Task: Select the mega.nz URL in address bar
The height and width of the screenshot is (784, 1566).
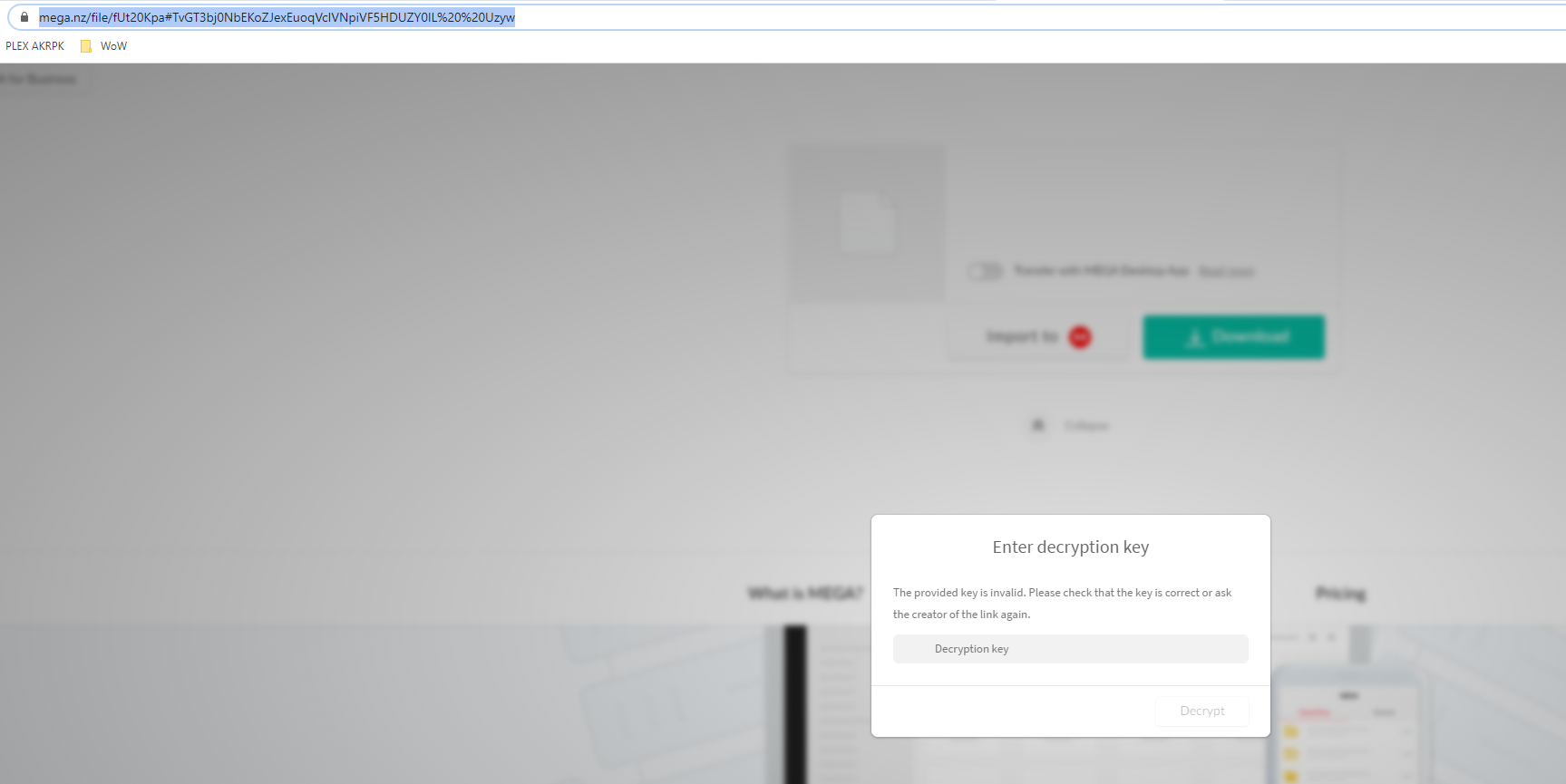Action: 277,17
